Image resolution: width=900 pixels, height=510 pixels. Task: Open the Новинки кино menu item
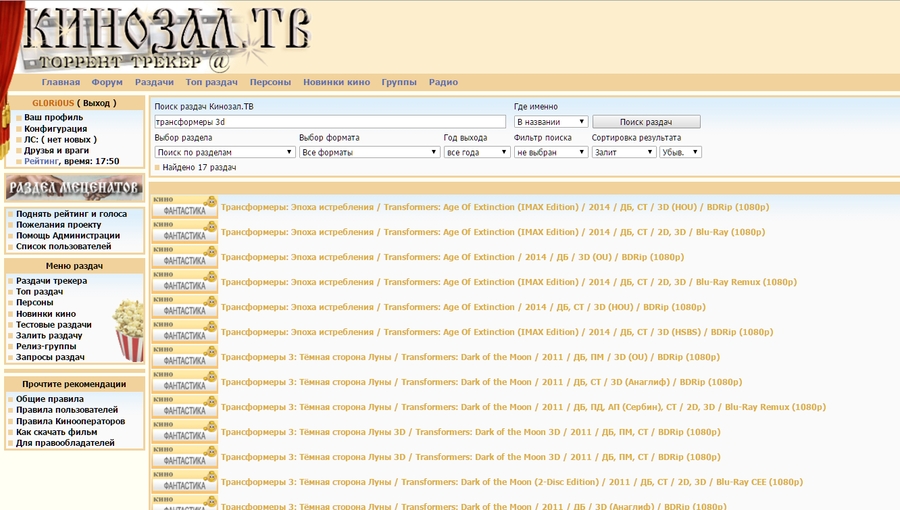point(336,82)
